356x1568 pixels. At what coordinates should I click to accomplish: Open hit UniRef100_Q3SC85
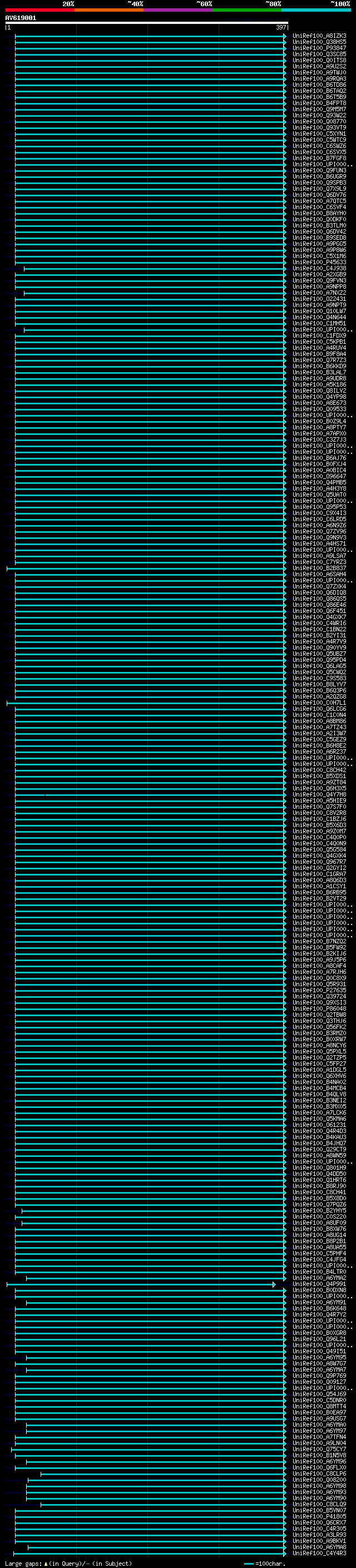point(319,54)
